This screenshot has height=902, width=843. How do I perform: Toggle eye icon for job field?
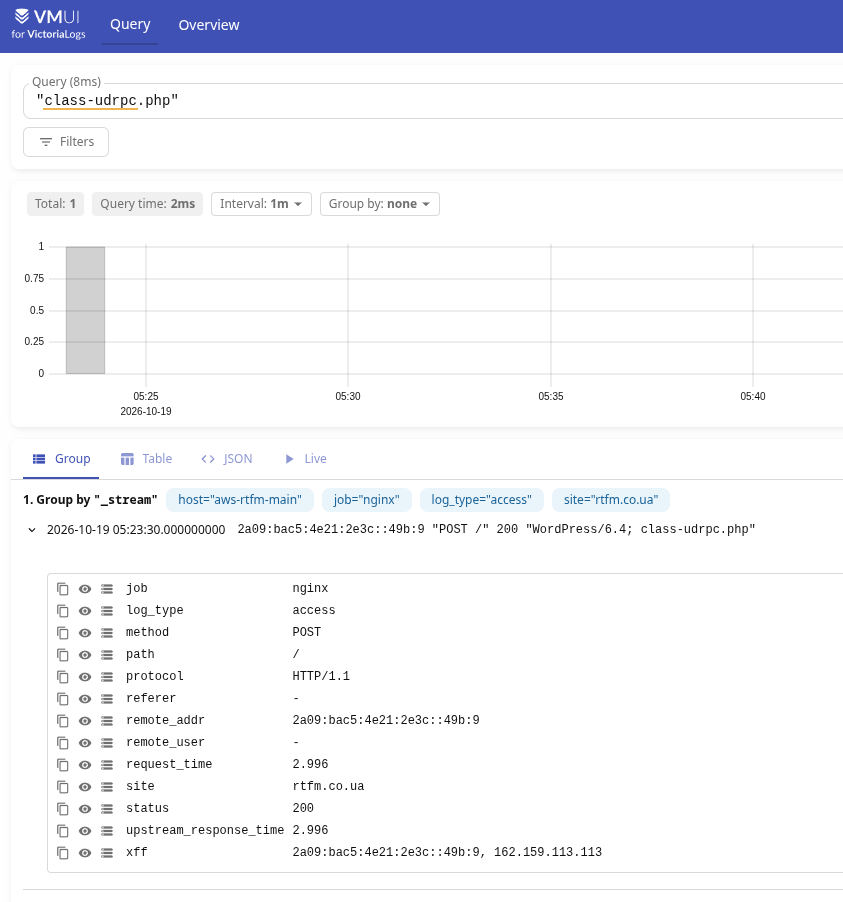tap(85, 588)
